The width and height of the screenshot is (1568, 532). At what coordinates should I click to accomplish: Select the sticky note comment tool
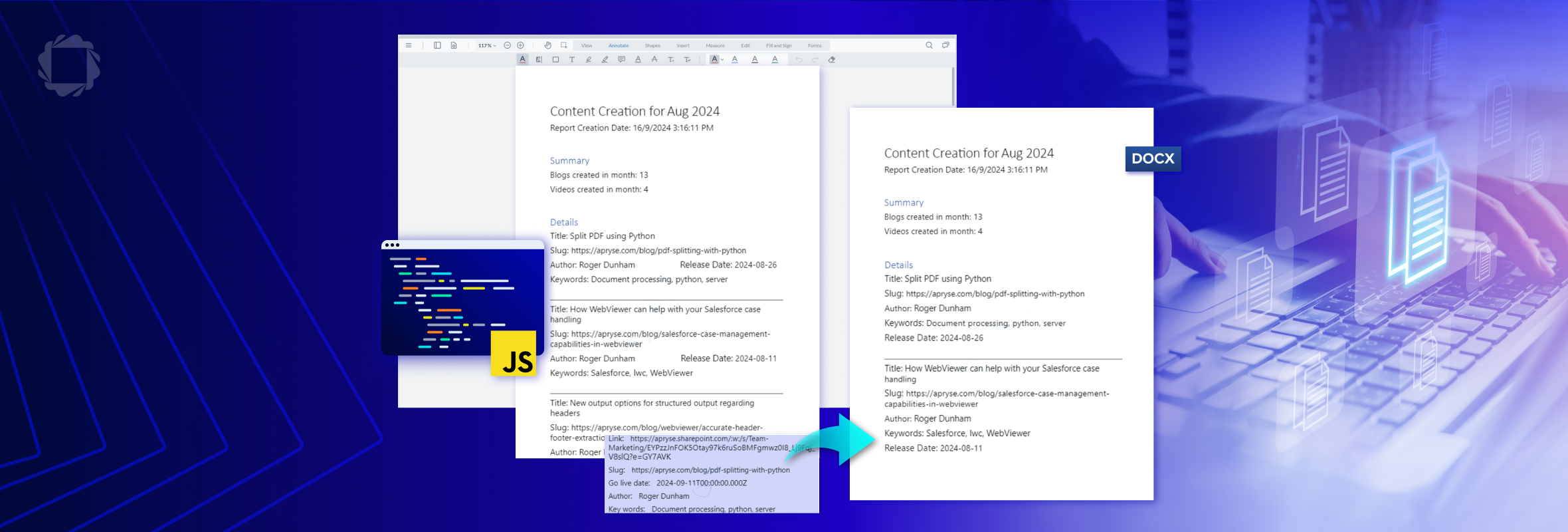(621, 59)
